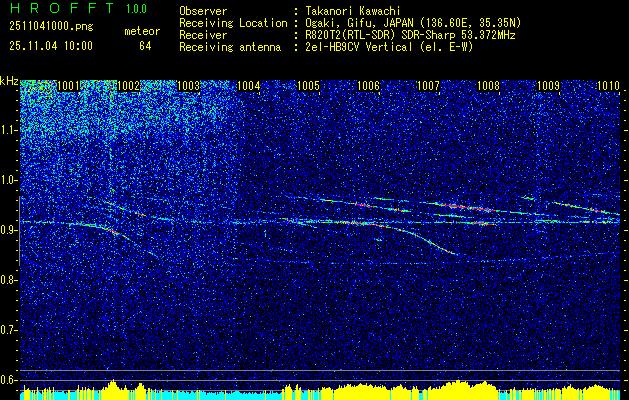This screenshot has width=629, height=400.
Task: Click the 1008 time marker
Action: click(x=489, y=86)
